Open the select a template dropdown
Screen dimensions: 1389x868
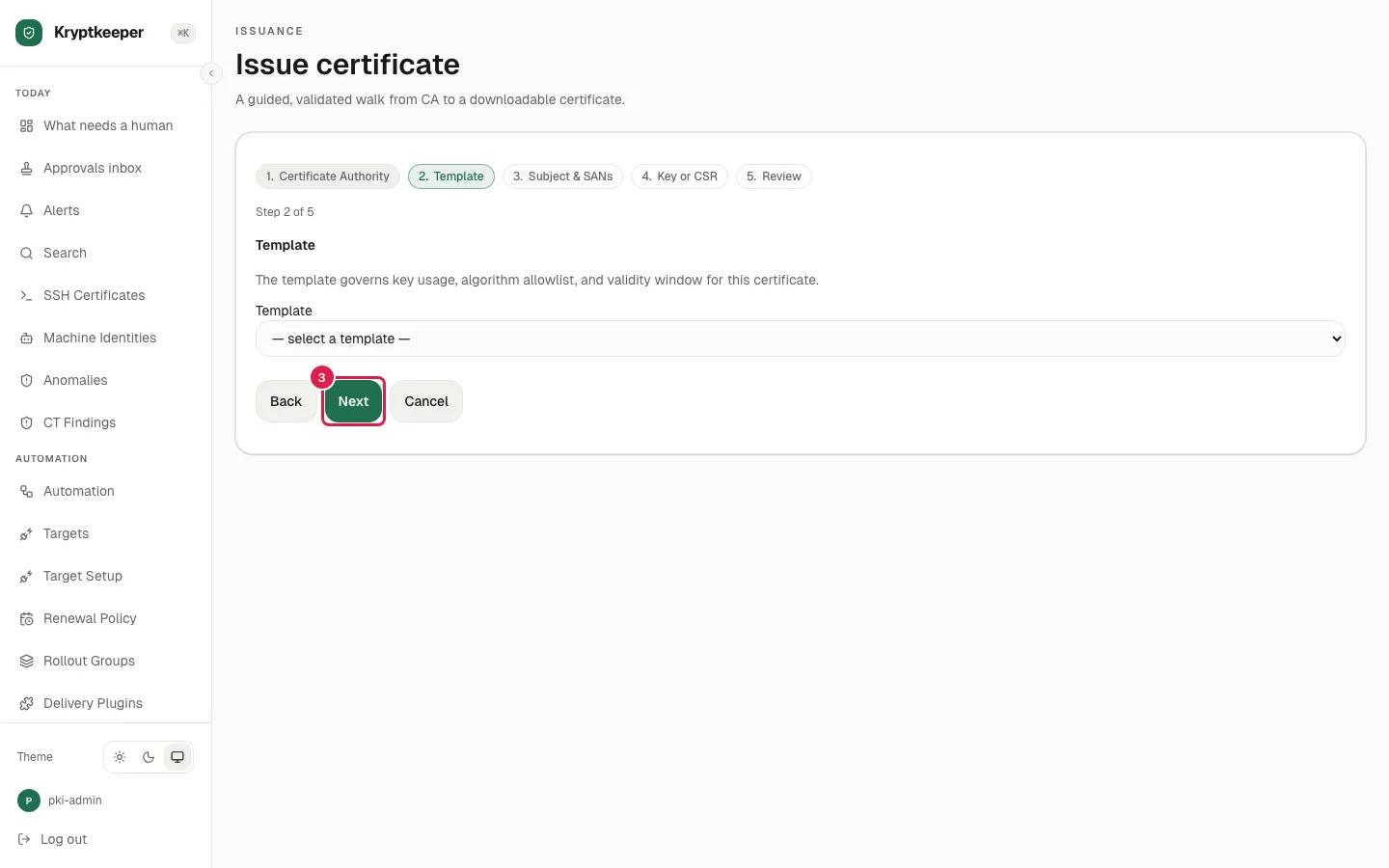[800, 339]
